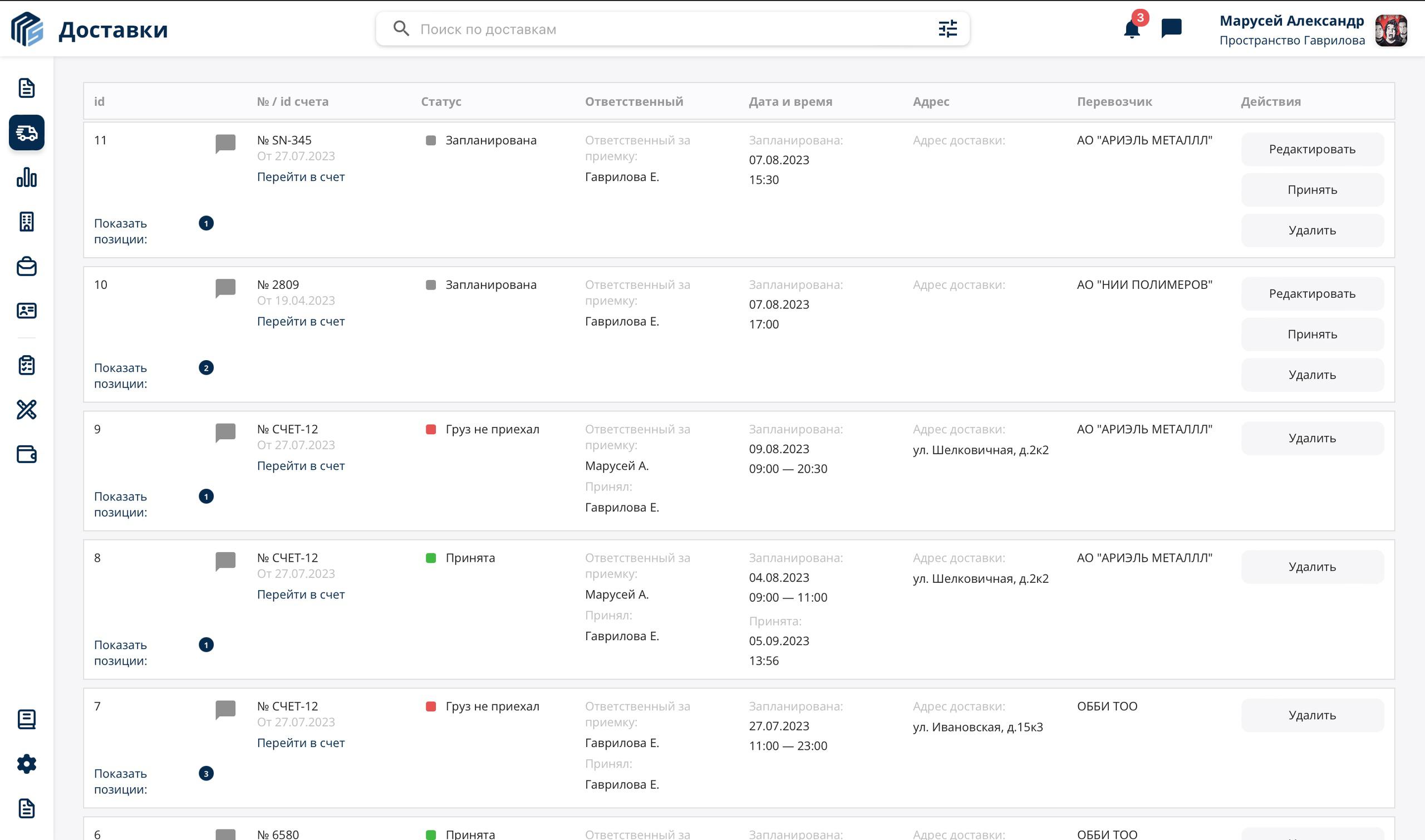This screenshot has width=1425, height=840.
Task: Edit delivery 11 with Редактировать
Action: coord(1313,149)
